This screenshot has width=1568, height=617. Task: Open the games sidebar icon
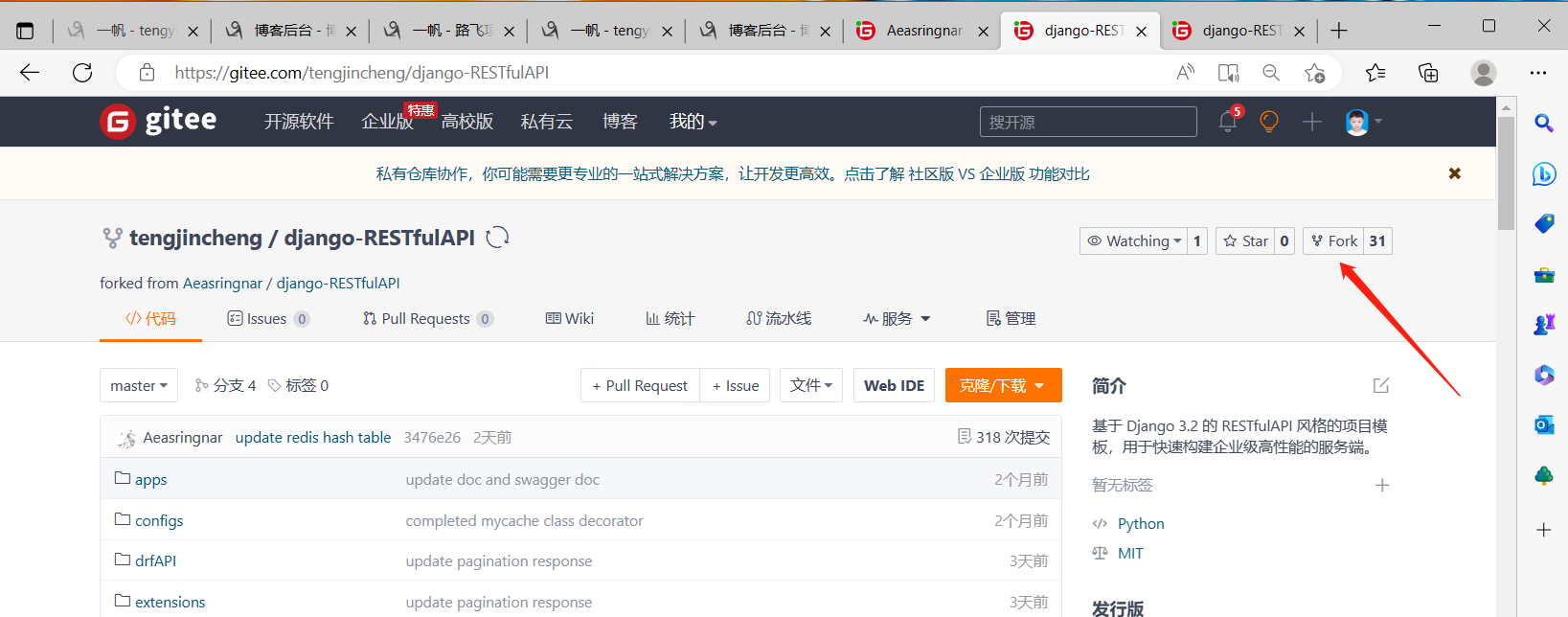coord(1543,326)
